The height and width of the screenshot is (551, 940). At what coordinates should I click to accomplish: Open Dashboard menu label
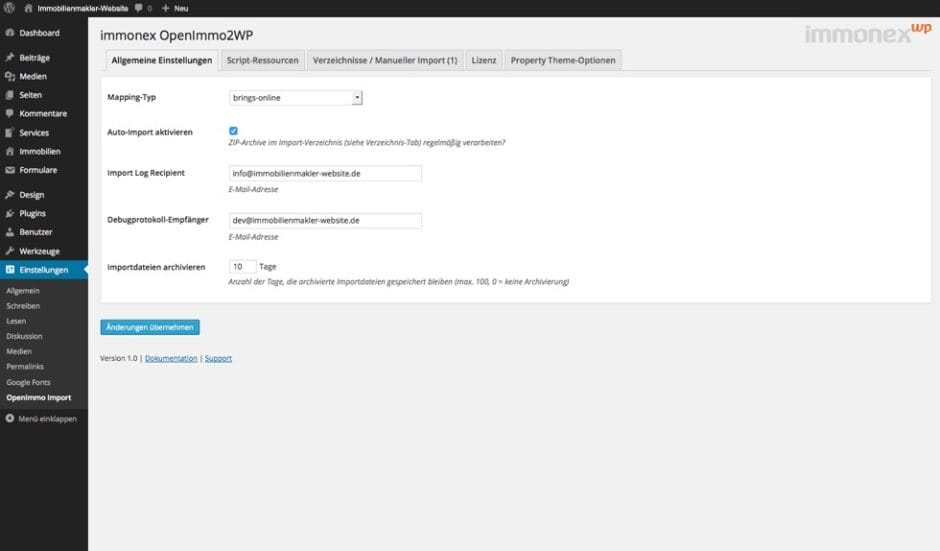pyautogui.click(x=39, y=33)
